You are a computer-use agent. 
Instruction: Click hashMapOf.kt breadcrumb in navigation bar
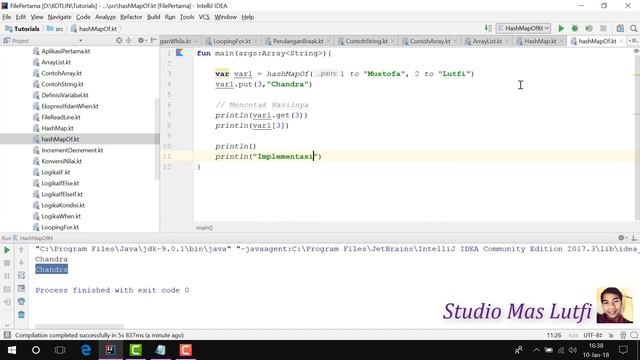pos(94,29)
